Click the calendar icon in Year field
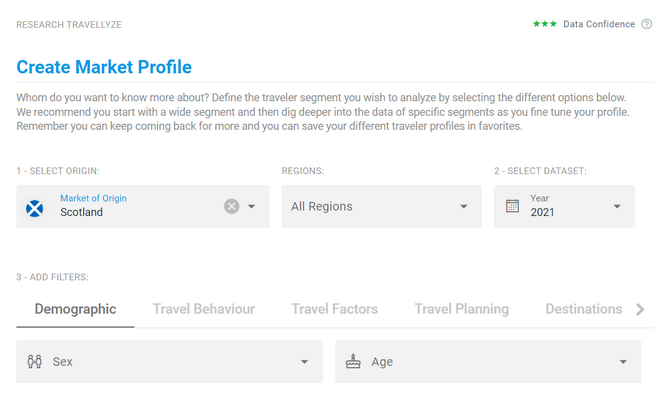This screenshot has width=669, height=413. coord(512,206)
